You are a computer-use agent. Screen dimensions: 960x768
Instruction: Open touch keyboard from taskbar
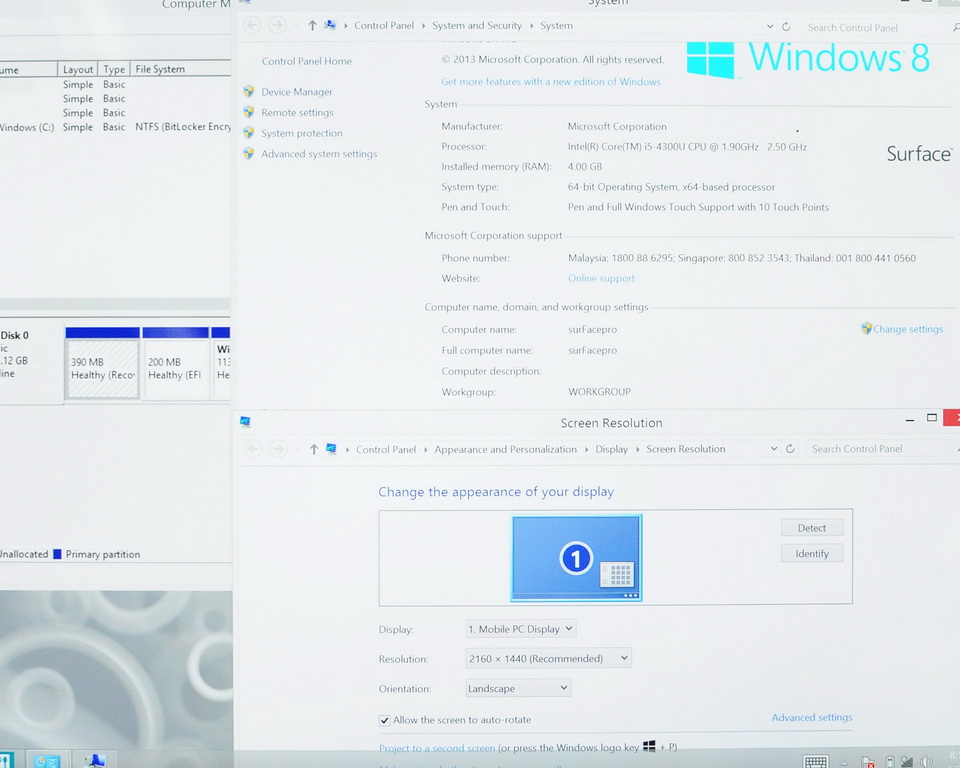816,762
